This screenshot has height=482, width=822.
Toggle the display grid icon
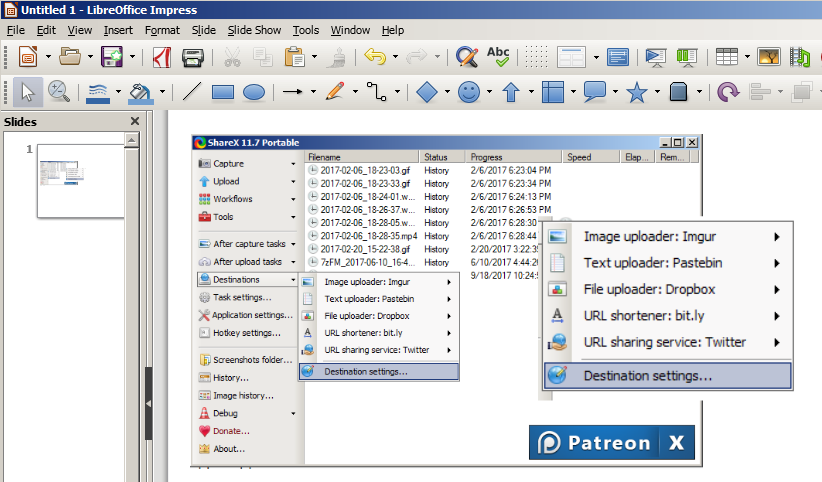click(536, 57)
